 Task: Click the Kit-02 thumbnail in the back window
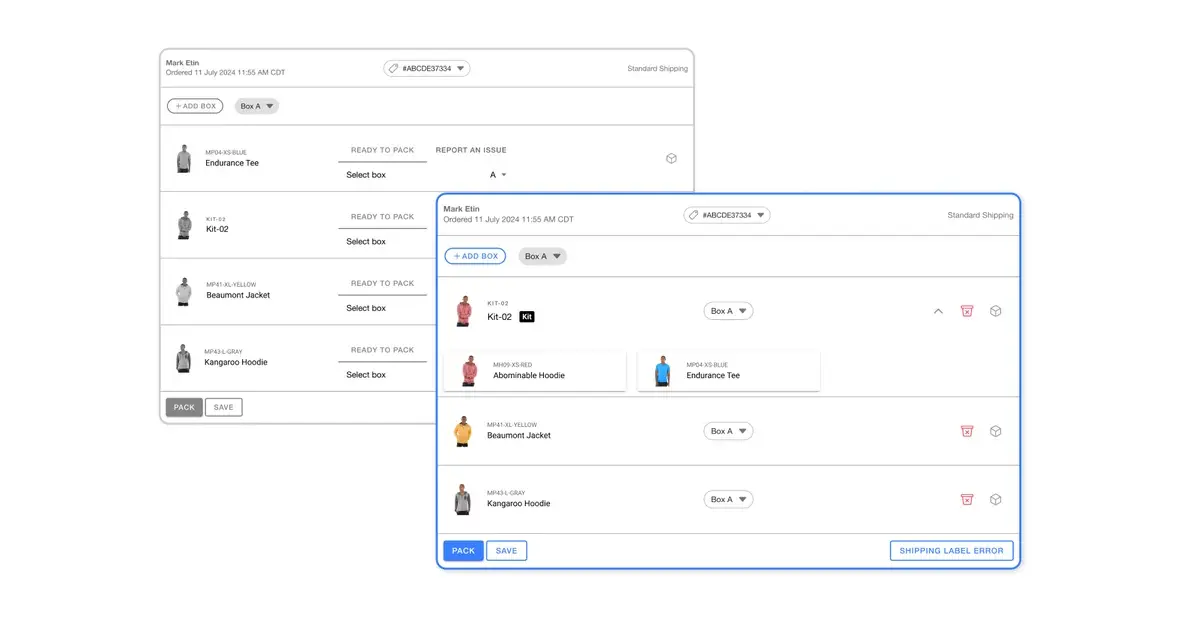[x=184, y=225]
